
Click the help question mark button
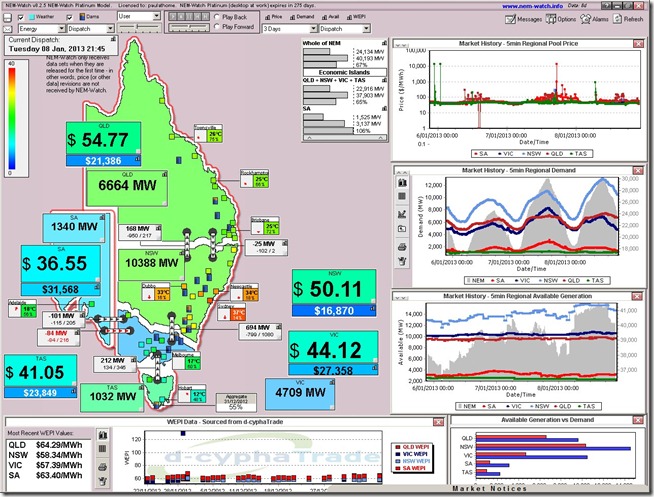pos(607,6)
